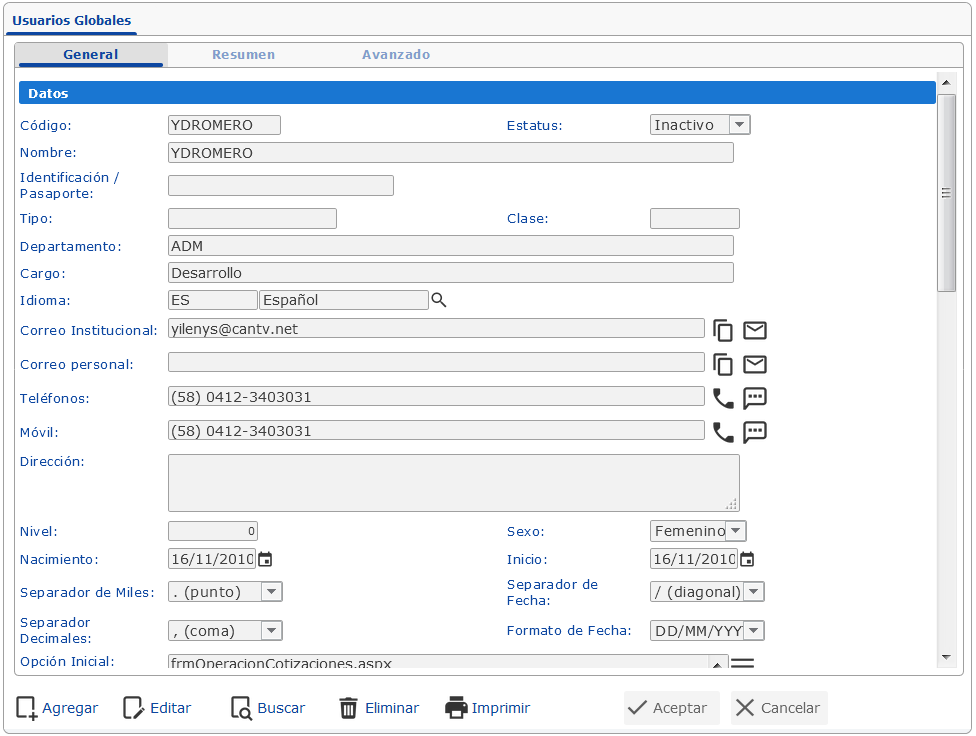Open the Inicio date calendar picker
Screen dimensions: 976x736
(747, 560)
